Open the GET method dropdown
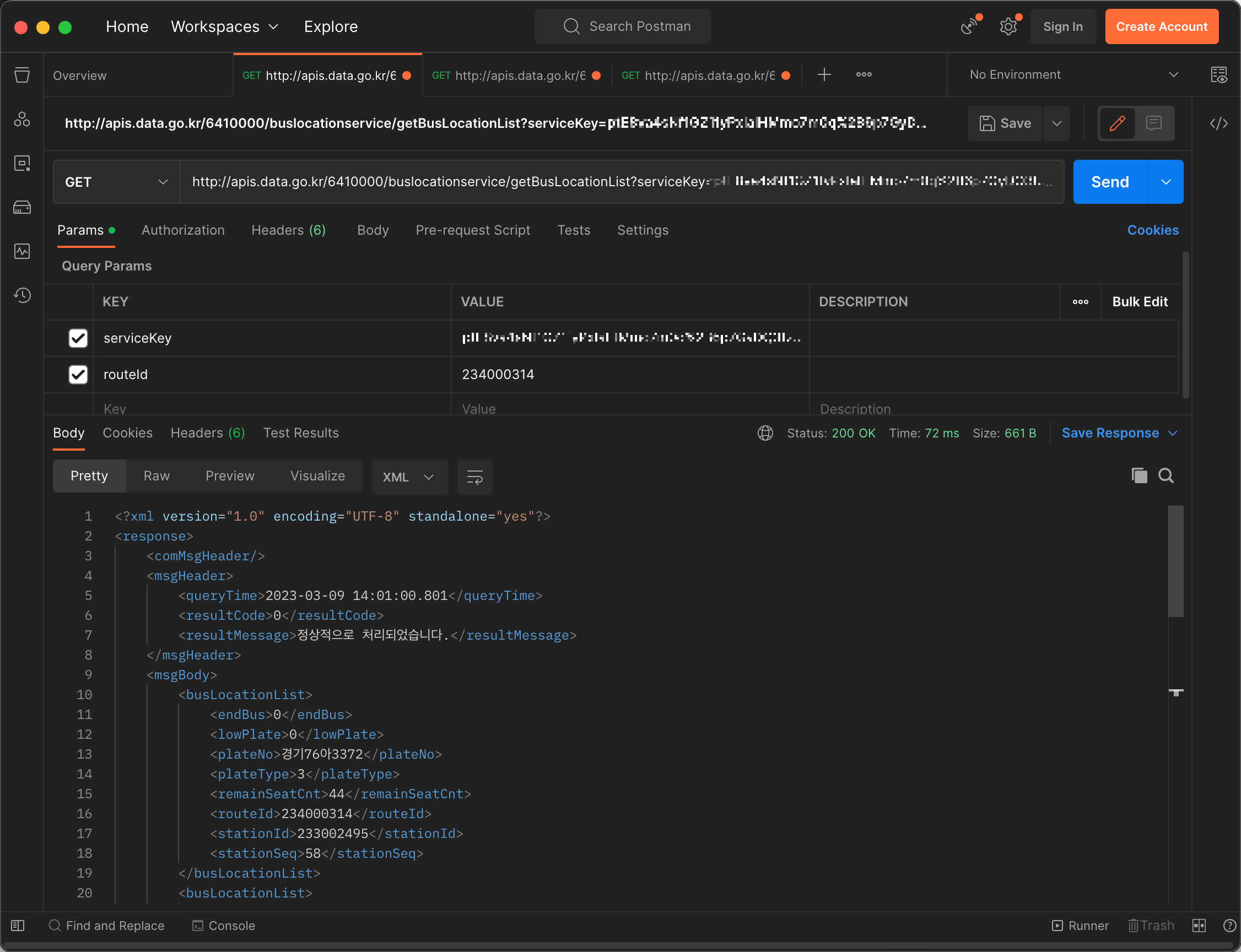 click(x=116, y=182)
